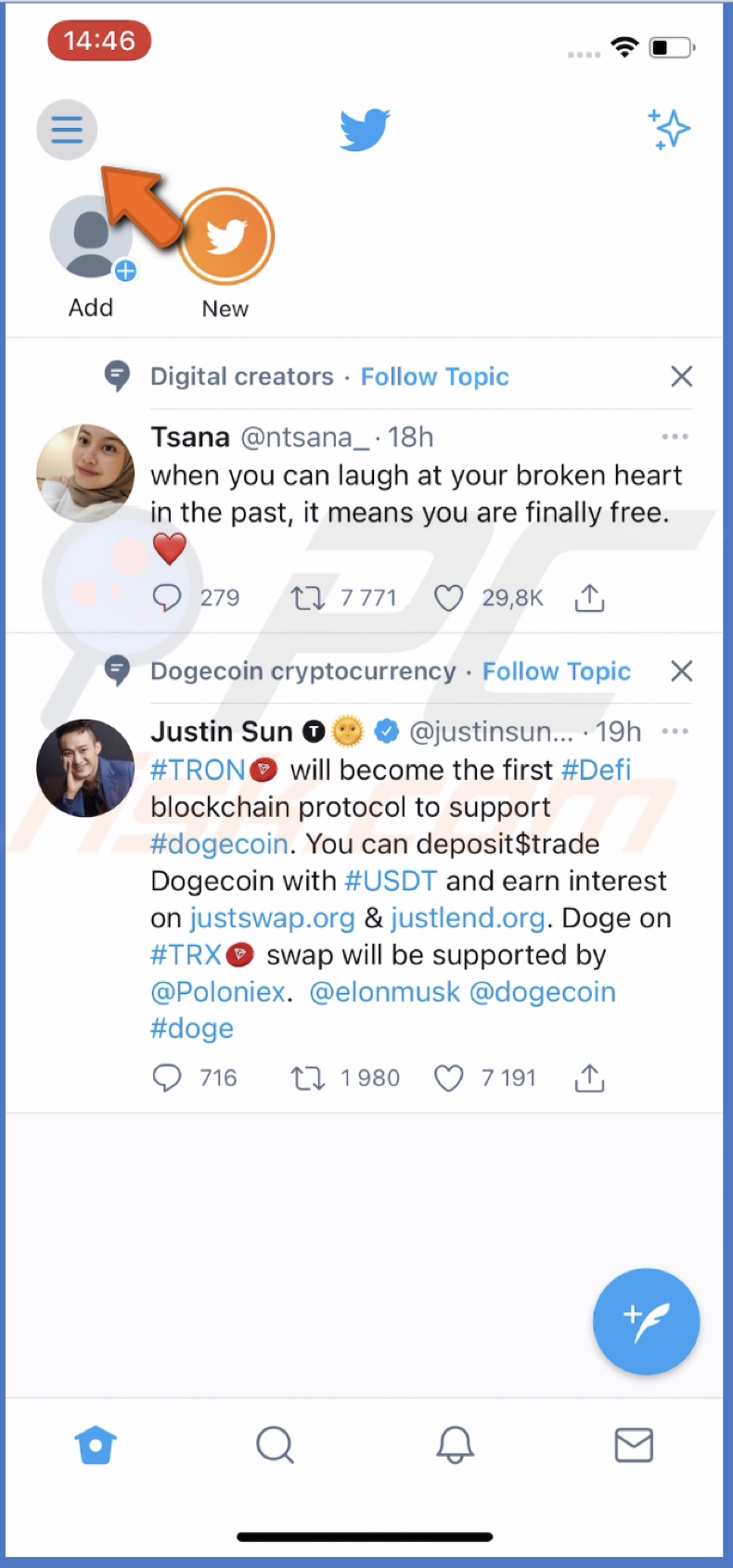
Task: Like Tsana's tweet
Action: [x=448, y=597]
